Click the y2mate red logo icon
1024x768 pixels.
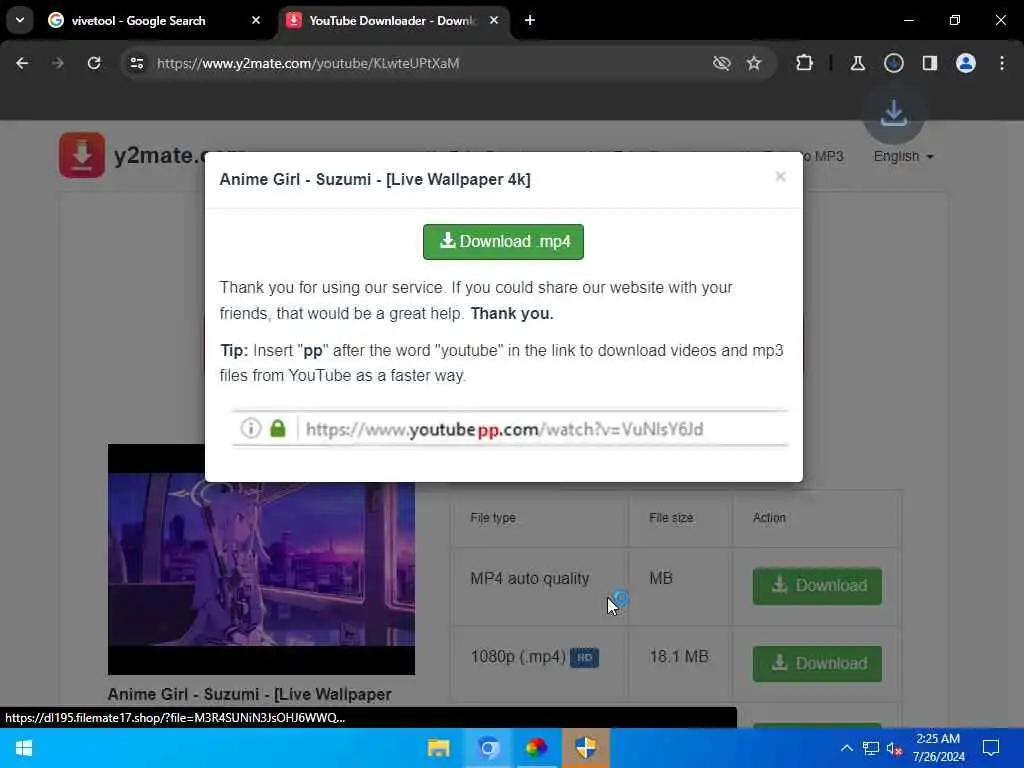tap(82, 155)
